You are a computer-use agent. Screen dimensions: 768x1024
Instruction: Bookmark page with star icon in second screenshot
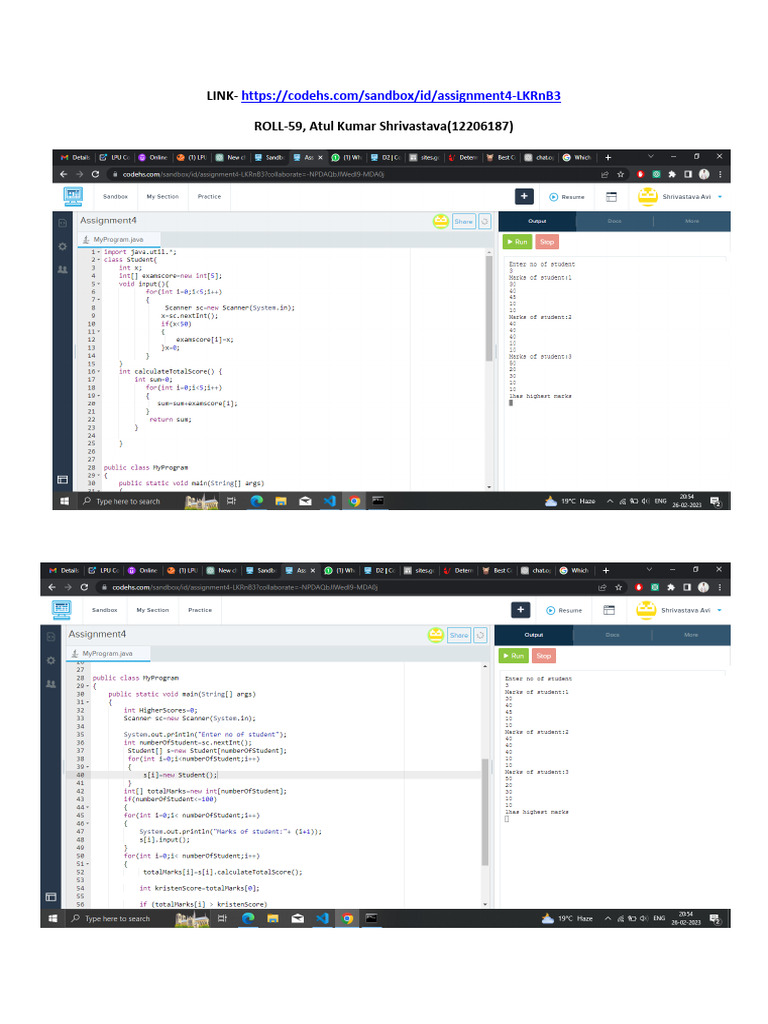pos(618,587)
